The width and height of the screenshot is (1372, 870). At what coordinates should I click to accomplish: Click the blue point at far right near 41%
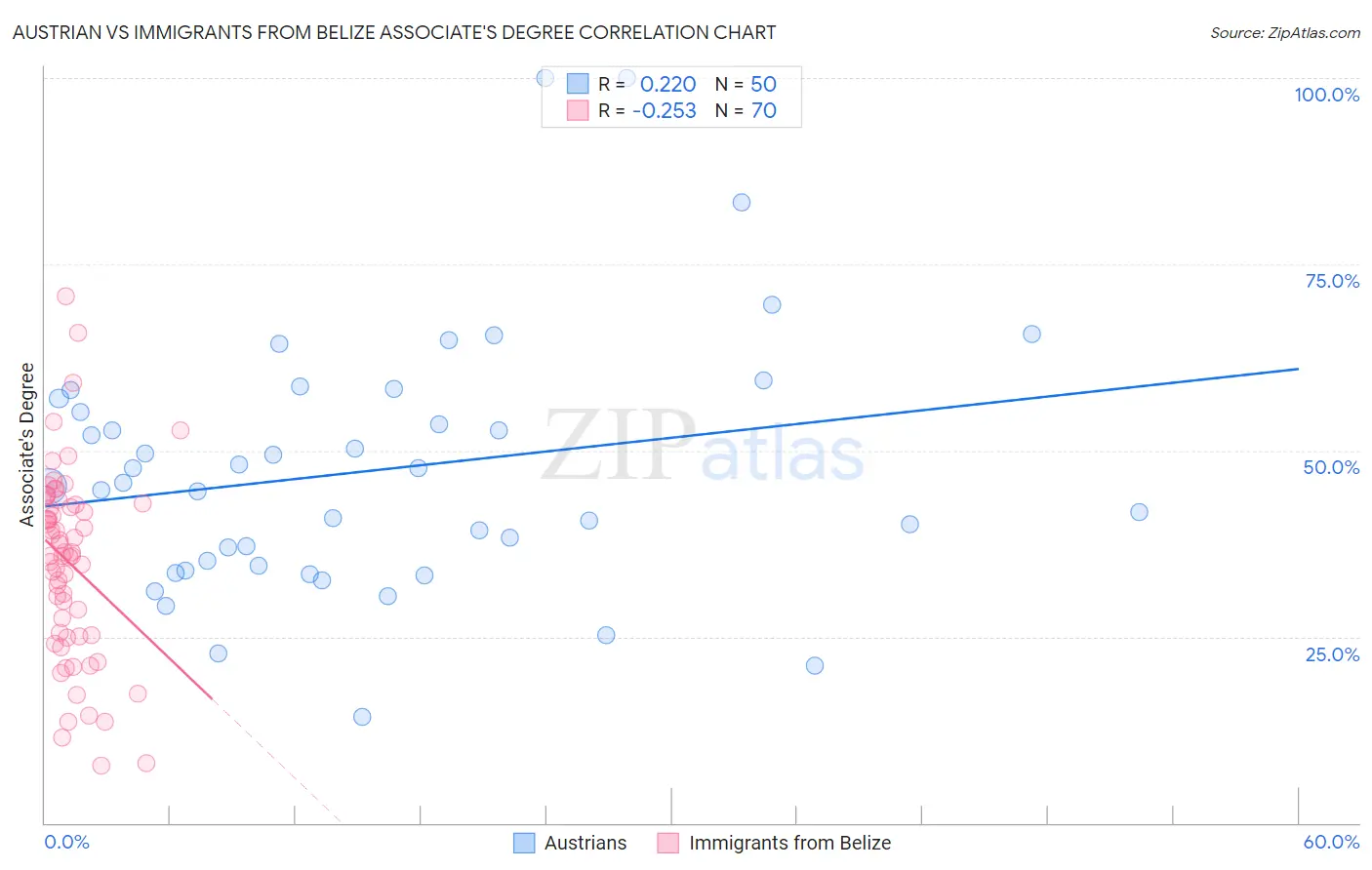pyautogui.click(x=1139, y=512)
